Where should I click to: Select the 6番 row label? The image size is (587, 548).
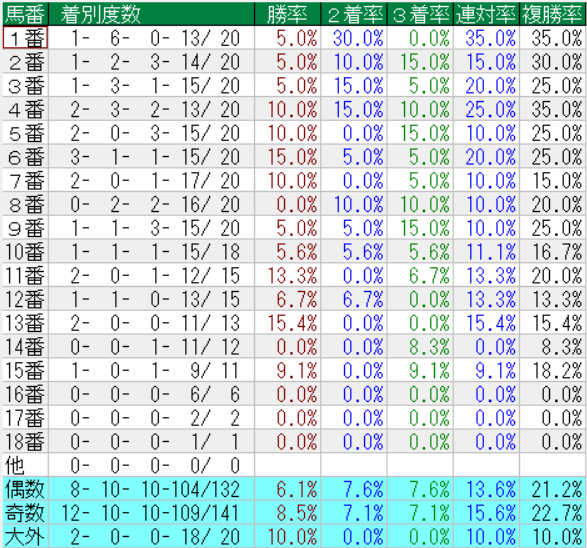(25, 156)
